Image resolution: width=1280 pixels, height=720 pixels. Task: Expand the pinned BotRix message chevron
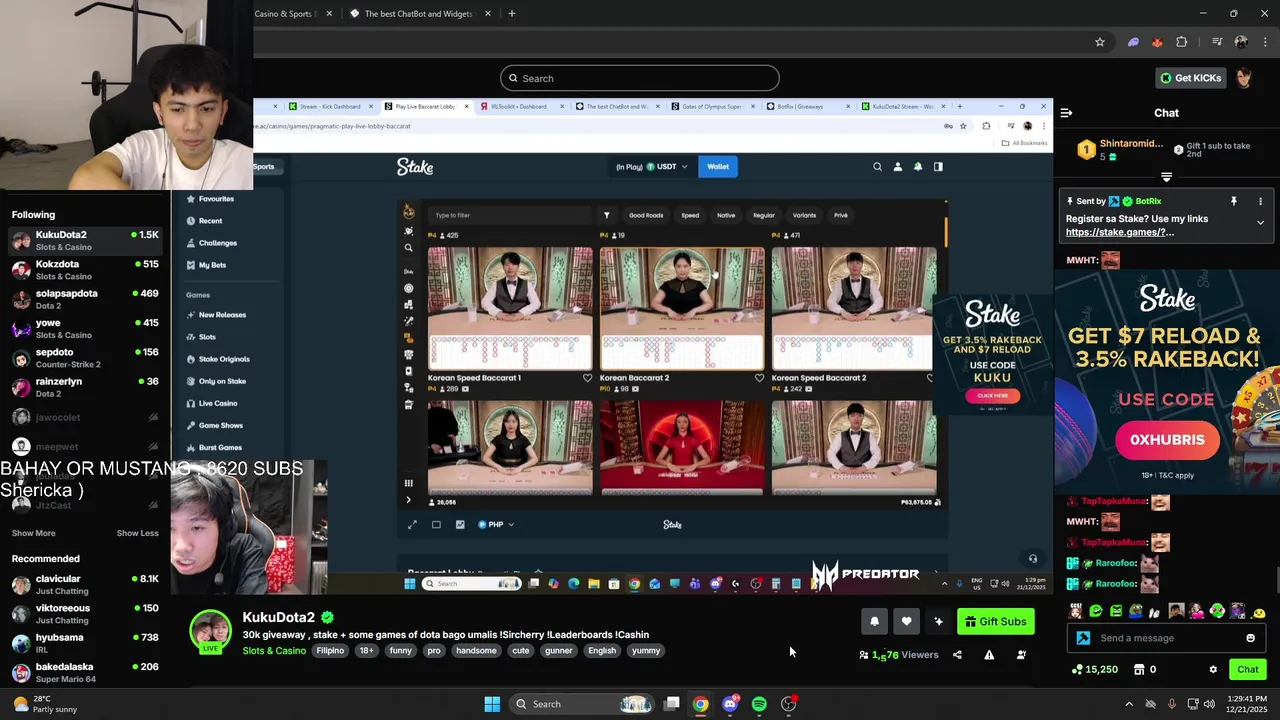pos(1260,222)
